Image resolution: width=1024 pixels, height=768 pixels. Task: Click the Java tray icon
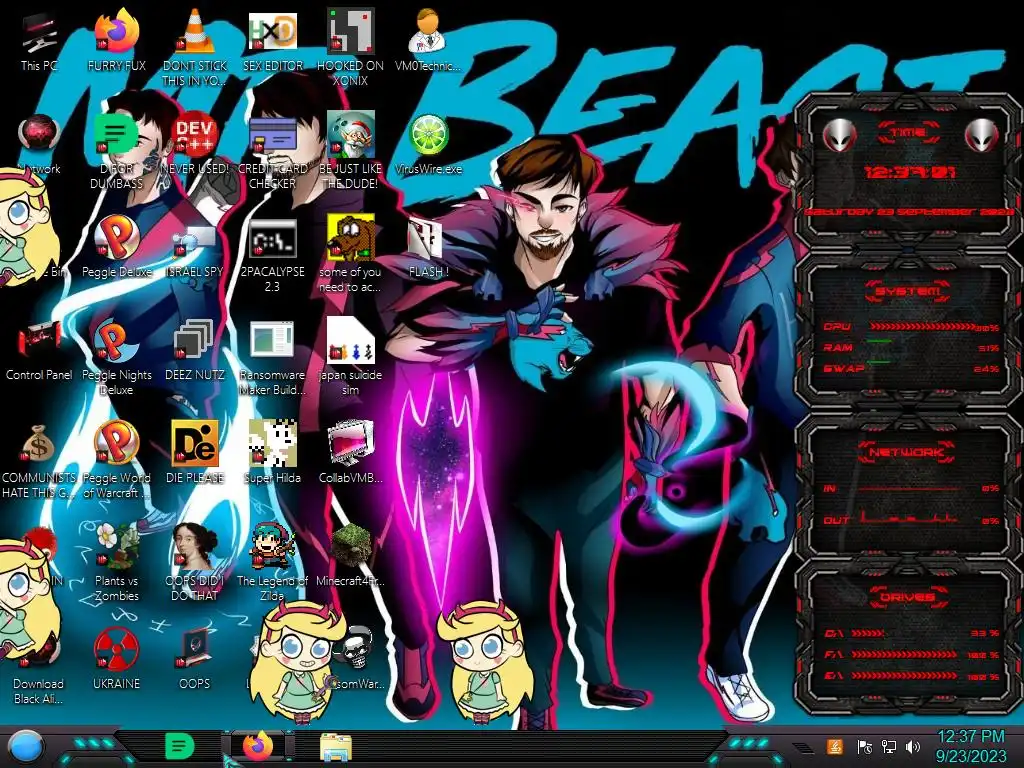[835, 746]
